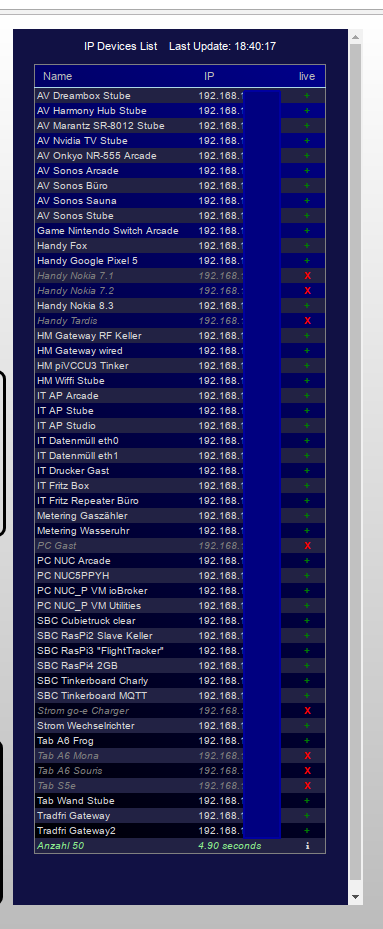Click the green plus for Handy Nokia 8.3
The image size is (383, 929).
click(307, 306)
